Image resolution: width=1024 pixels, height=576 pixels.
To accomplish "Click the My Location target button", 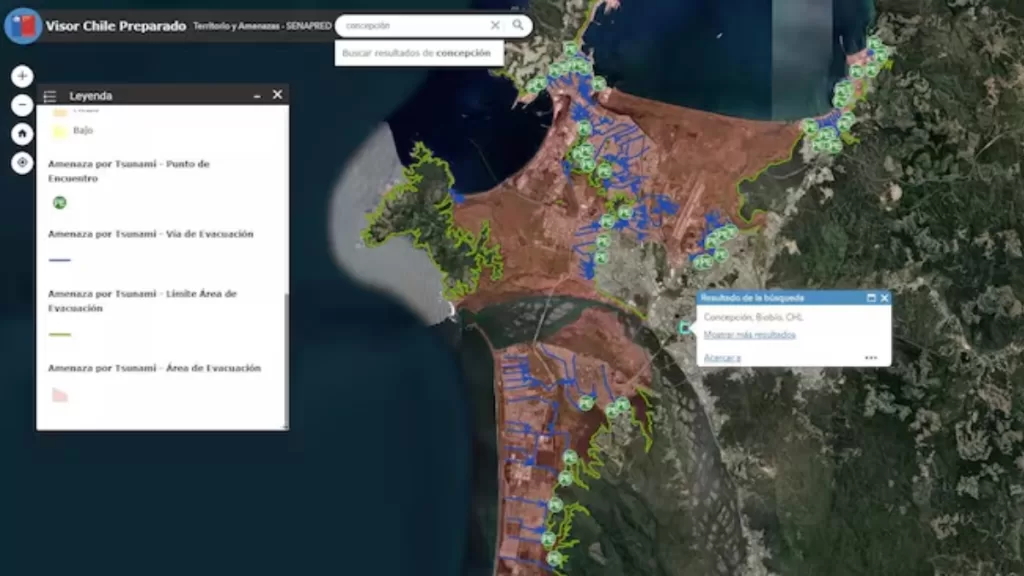I will [x=22, y=163].
